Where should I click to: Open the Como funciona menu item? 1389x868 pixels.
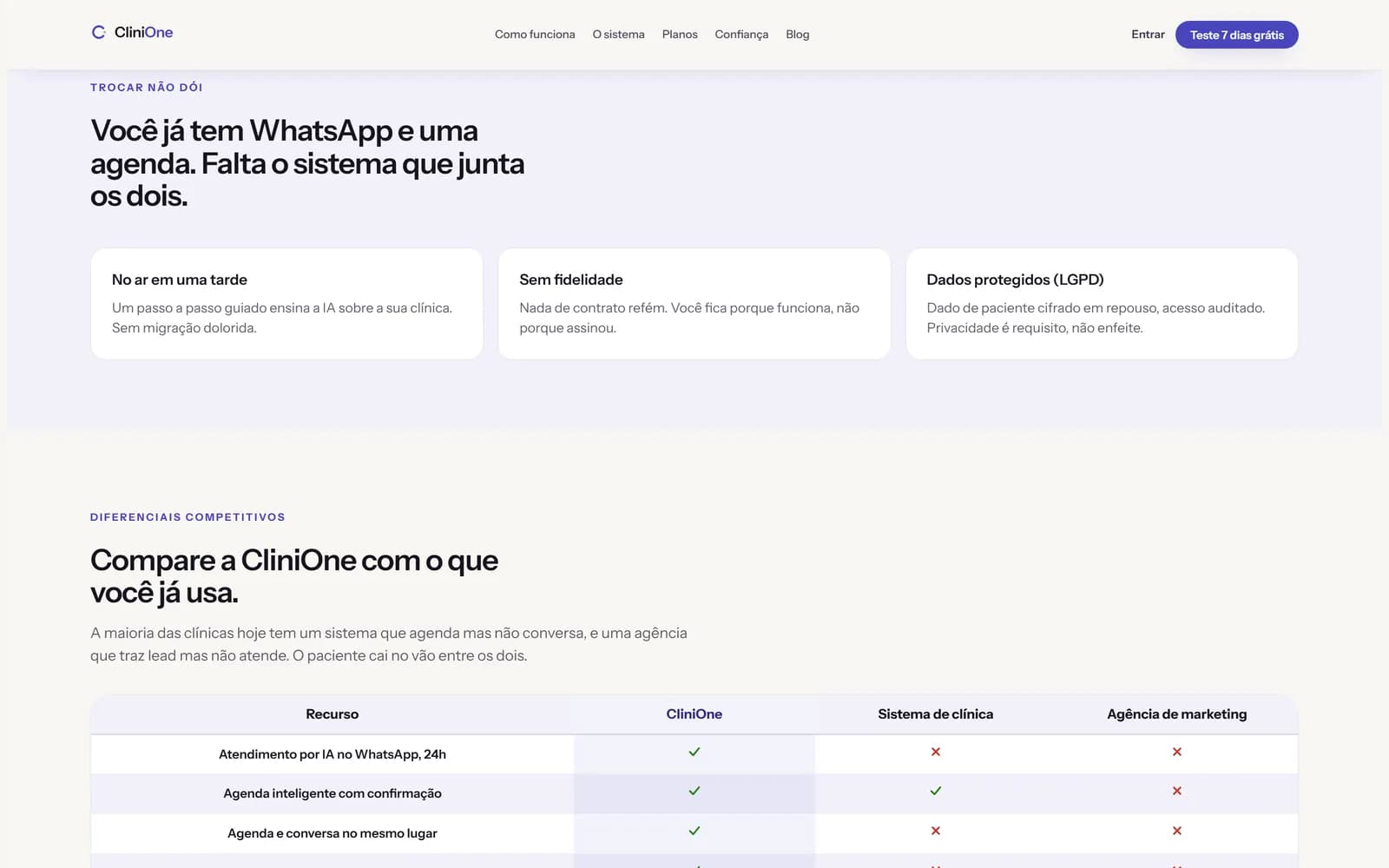point(535,35)
